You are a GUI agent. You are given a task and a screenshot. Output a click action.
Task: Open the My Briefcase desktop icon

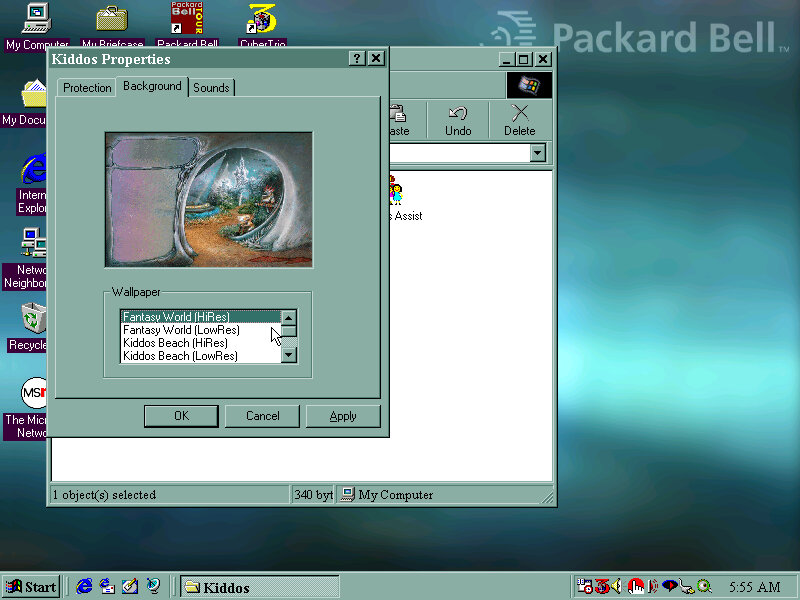(x=112, y=20)
